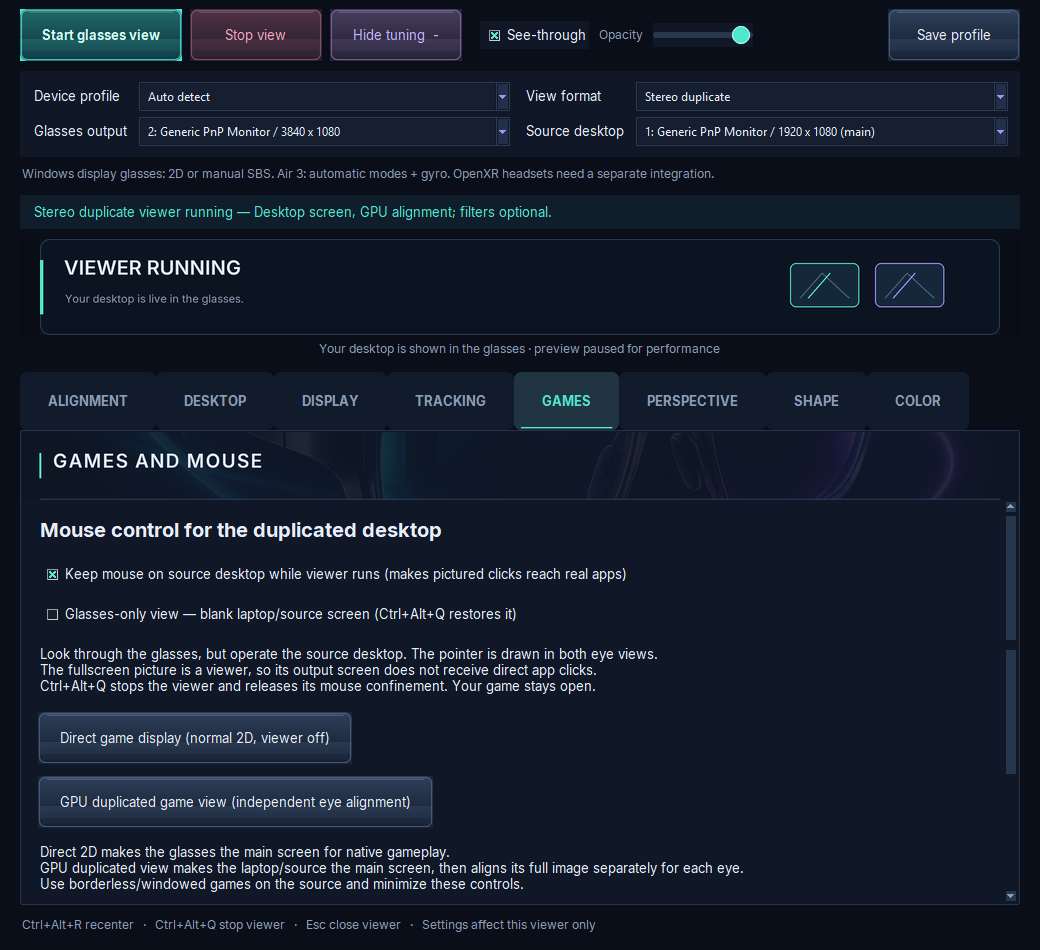Uncheck Keep mouse on source desktop option
The height and width of the screenshot is (950, 1040).
[x=52, y=575]
